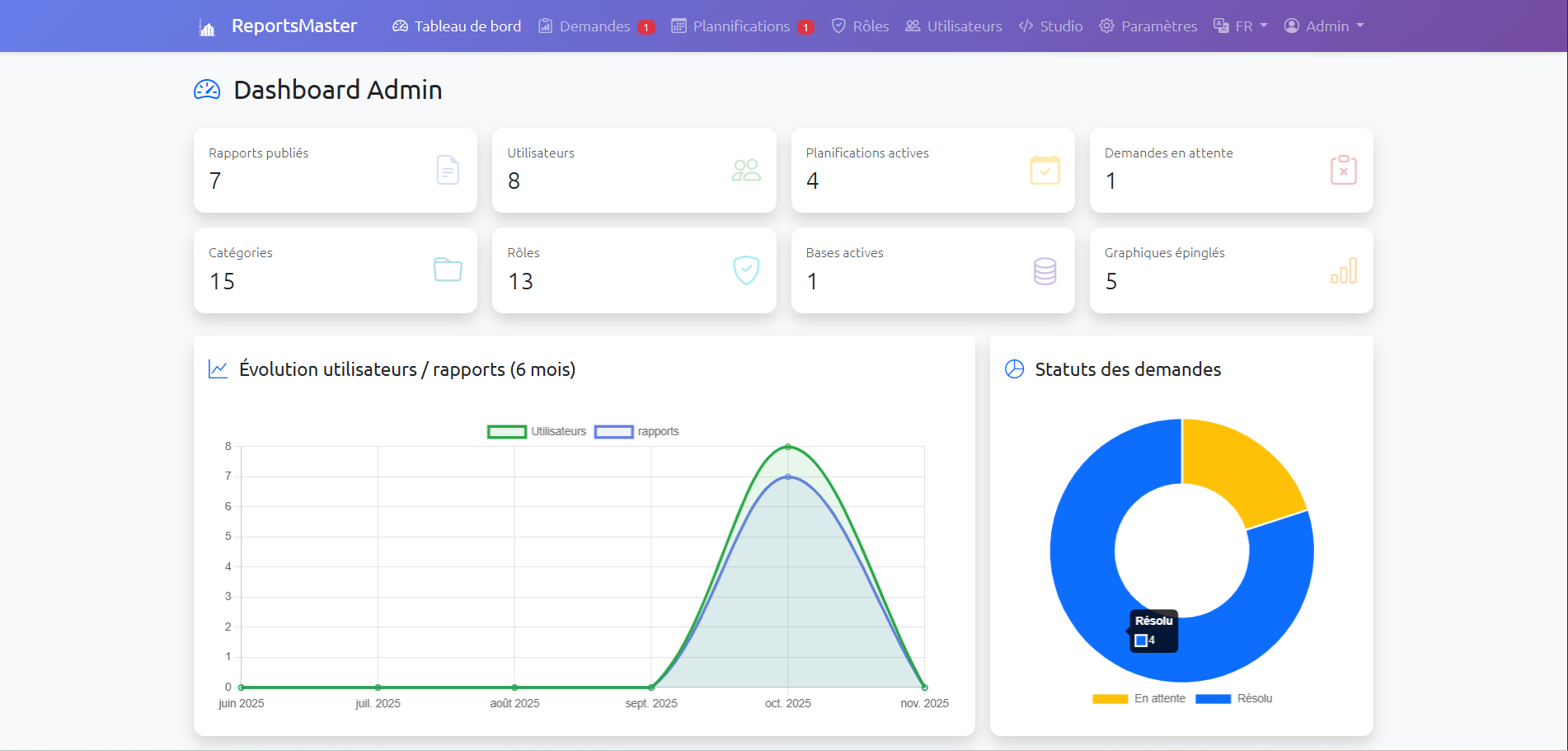The image size is (1568, 751).
Task: Click the clipboard icon in Demandes en attente
Action: (1343, 170)
